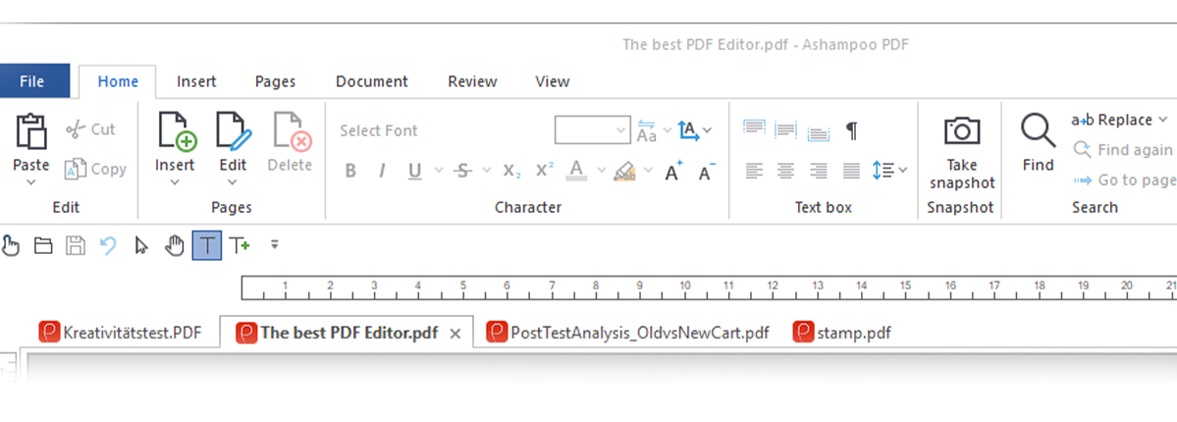This screenshot has width=1177, height=422.
Task: Open PostTestAnalysis_OldvsNewCart.pdf document tab
Action: pos(628,332)
